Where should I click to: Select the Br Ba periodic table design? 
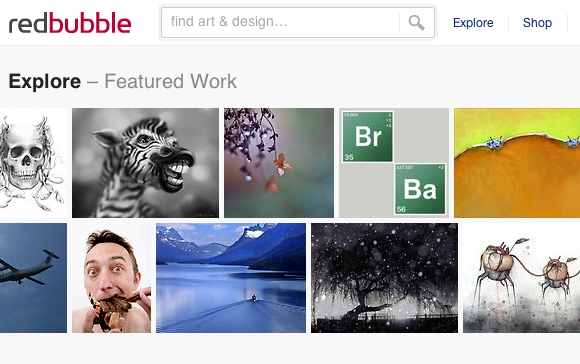coord(394,163)
